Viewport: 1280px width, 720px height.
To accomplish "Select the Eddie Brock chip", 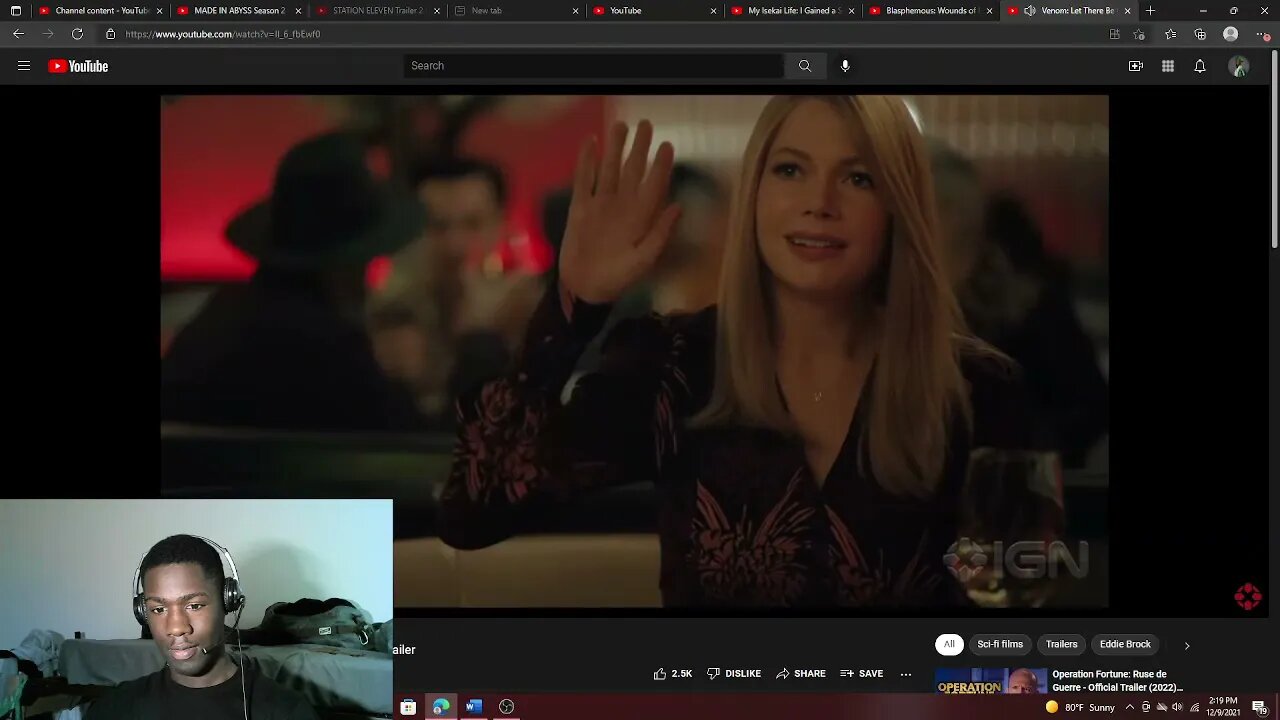I will (1125, 645).
